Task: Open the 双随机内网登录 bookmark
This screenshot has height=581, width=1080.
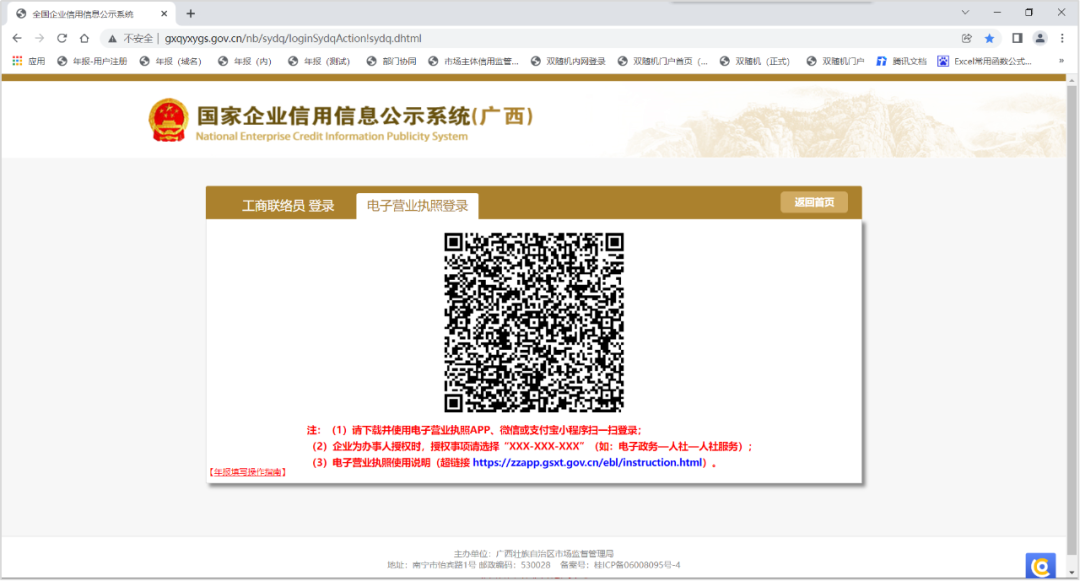Action: coord(568,61)
